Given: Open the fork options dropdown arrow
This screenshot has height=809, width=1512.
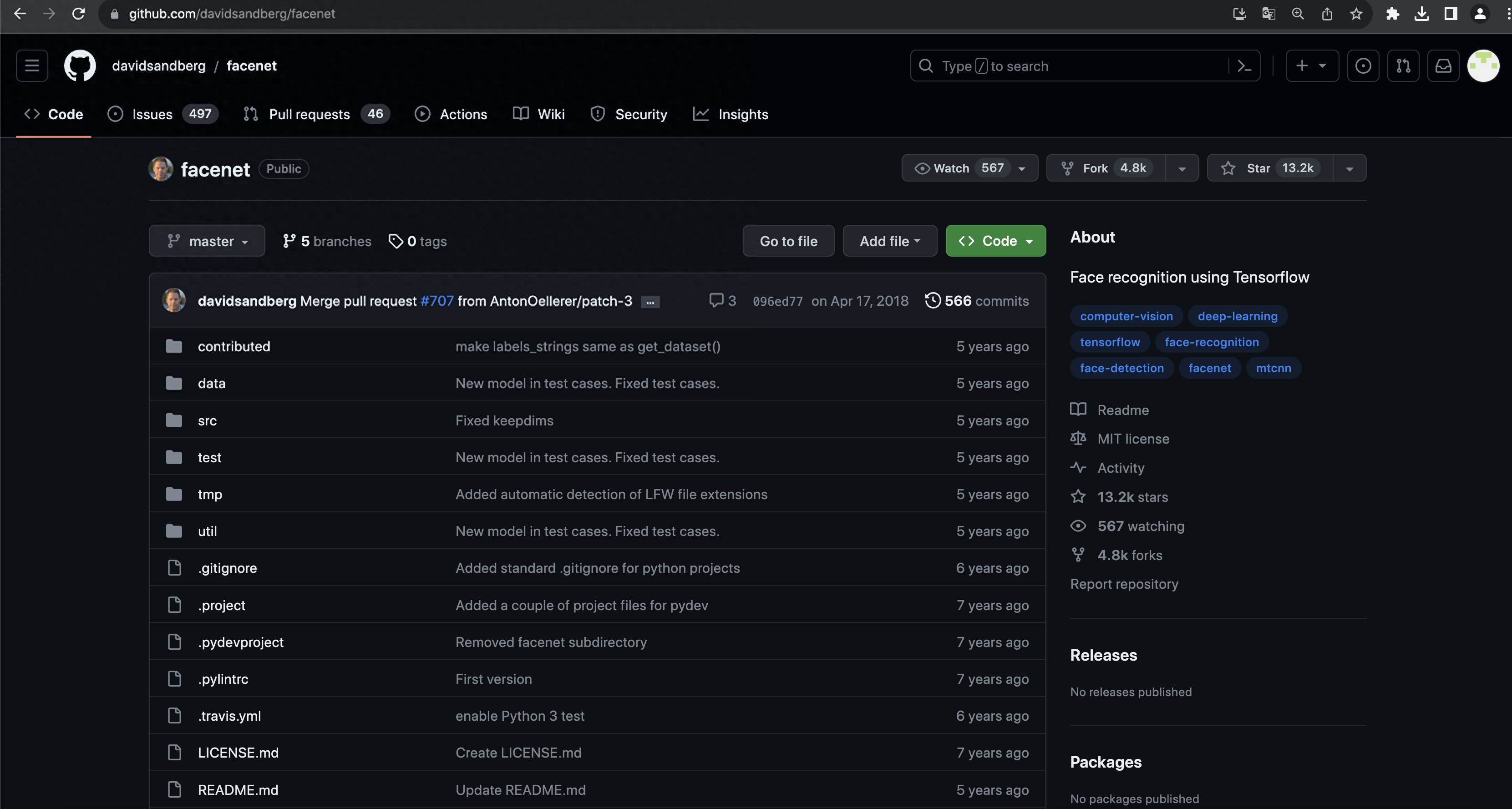Looking at the screenshot, I should 1182,168.
